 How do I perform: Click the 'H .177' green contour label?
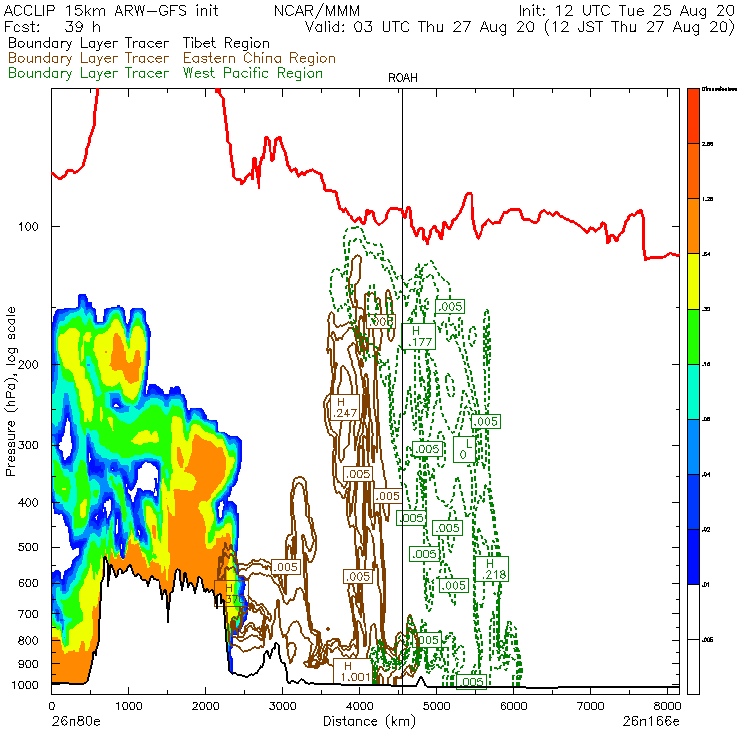click(419, 336)
